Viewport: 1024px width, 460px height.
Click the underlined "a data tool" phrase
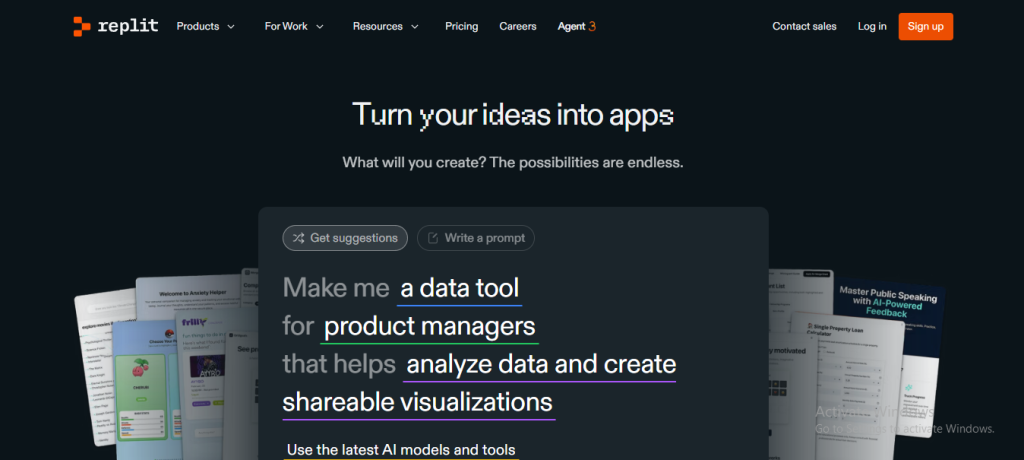(460, 289)
